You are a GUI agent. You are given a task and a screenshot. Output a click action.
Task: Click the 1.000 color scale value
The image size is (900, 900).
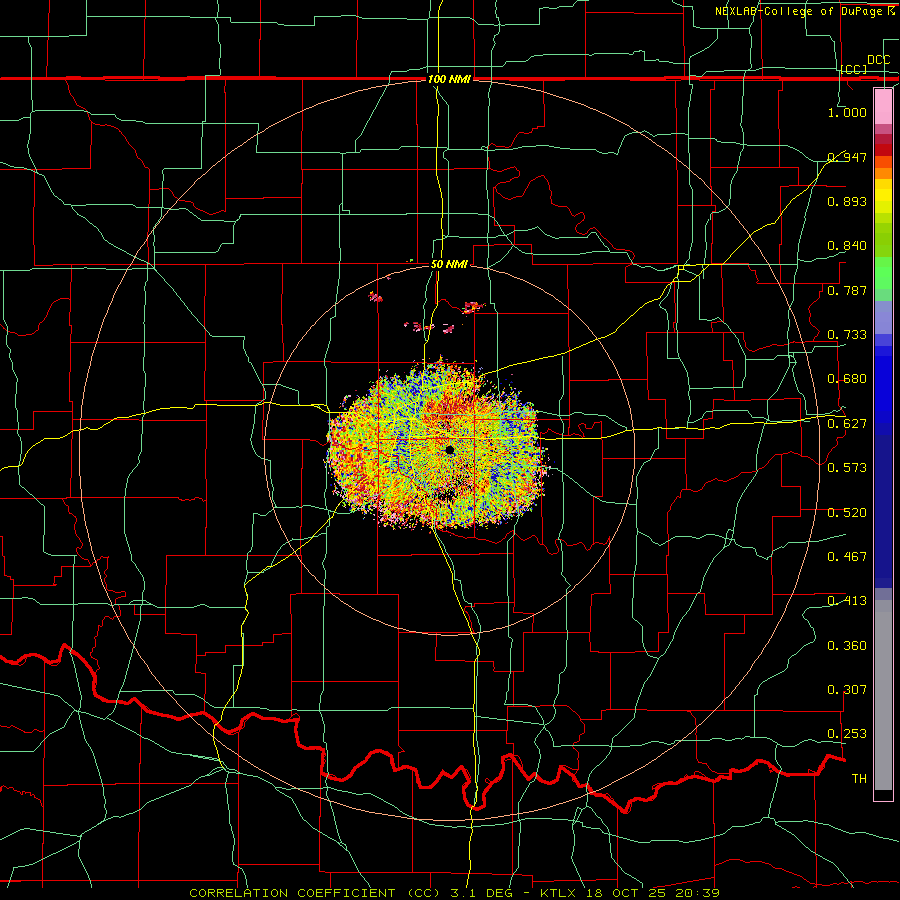pos(847,112)
